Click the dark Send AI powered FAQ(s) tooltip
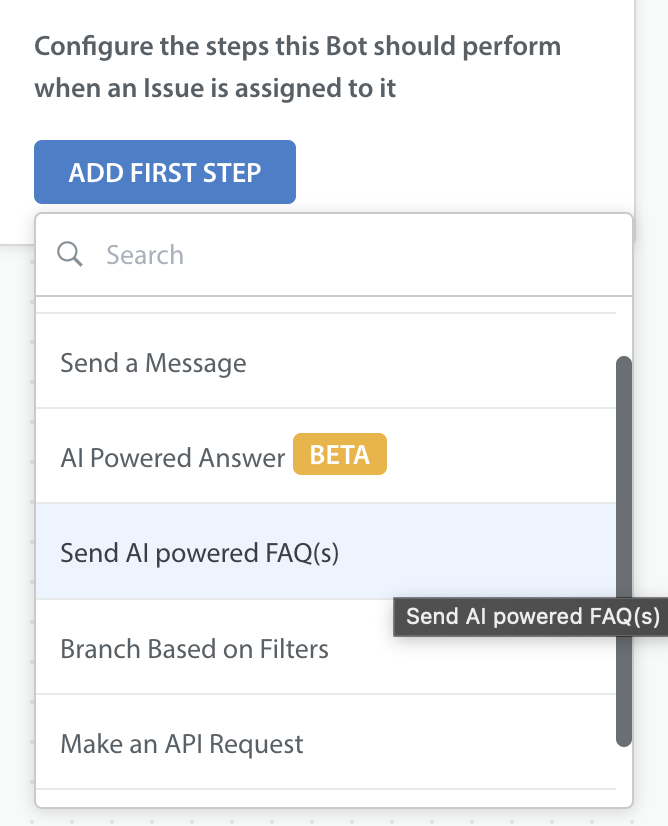This screenshot has width=668, height=826. tap(531, 616)
